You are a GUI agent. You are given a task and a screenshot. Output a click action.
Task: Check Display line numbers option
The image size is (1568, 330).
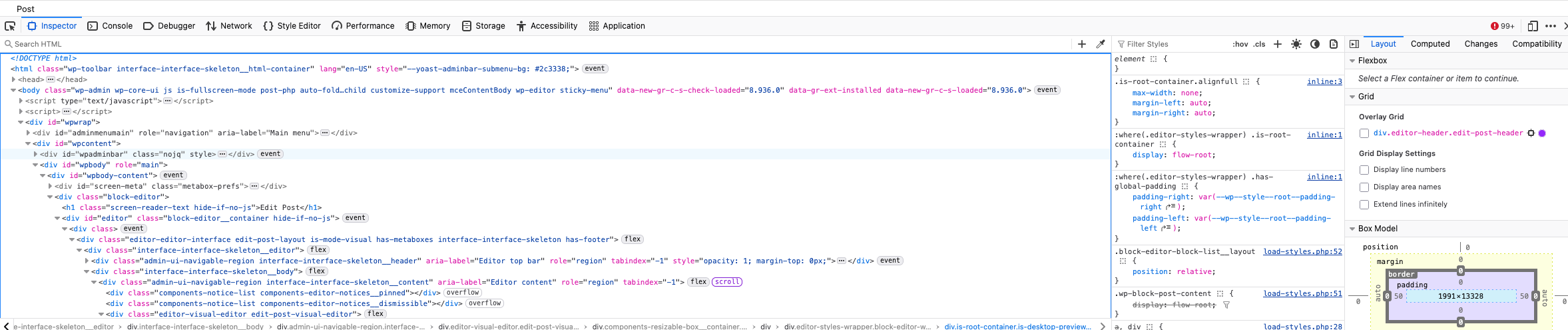[1364, 170]
